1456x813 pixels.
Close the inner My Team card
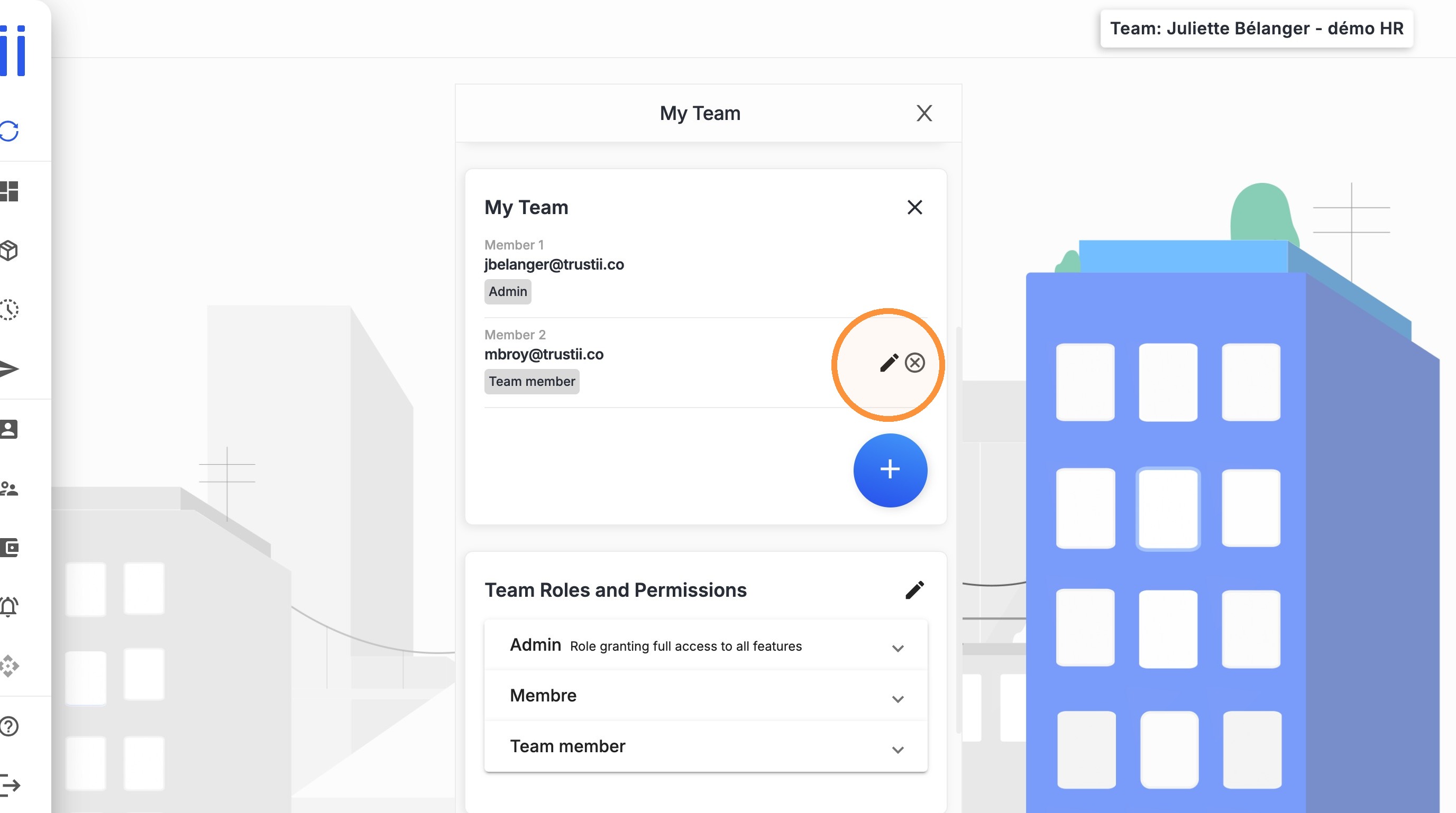click(914, 207)
